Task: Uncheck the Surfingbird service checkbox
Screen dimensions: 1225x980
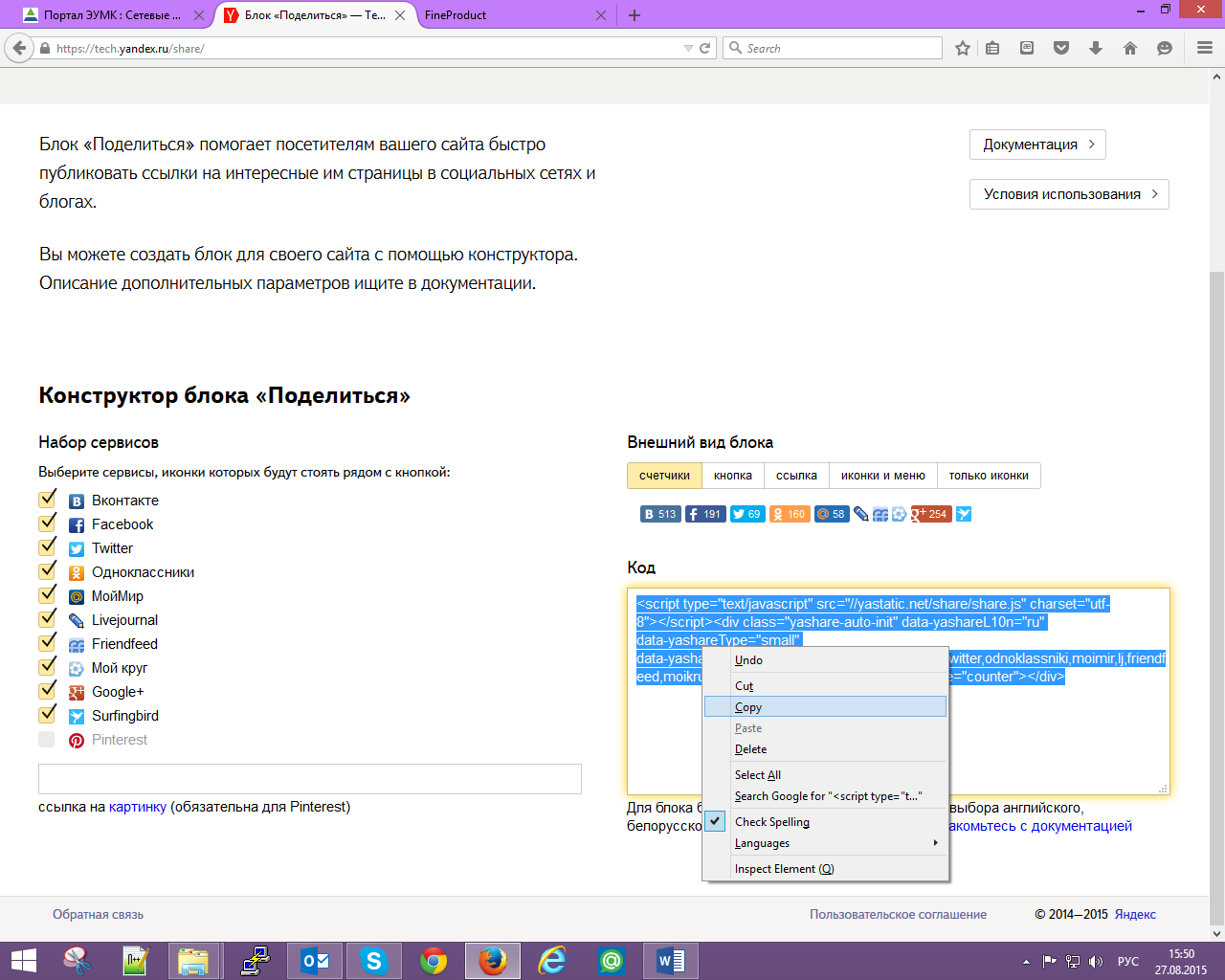Action: coord(47,714)
